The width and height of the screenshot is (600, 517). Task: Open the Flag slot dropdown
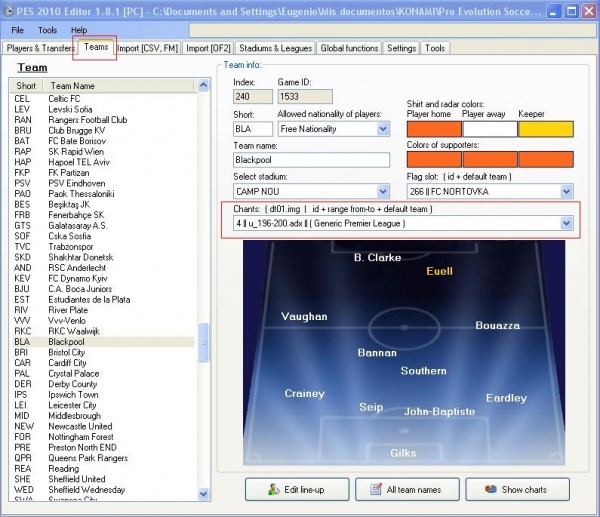point(566,191)
